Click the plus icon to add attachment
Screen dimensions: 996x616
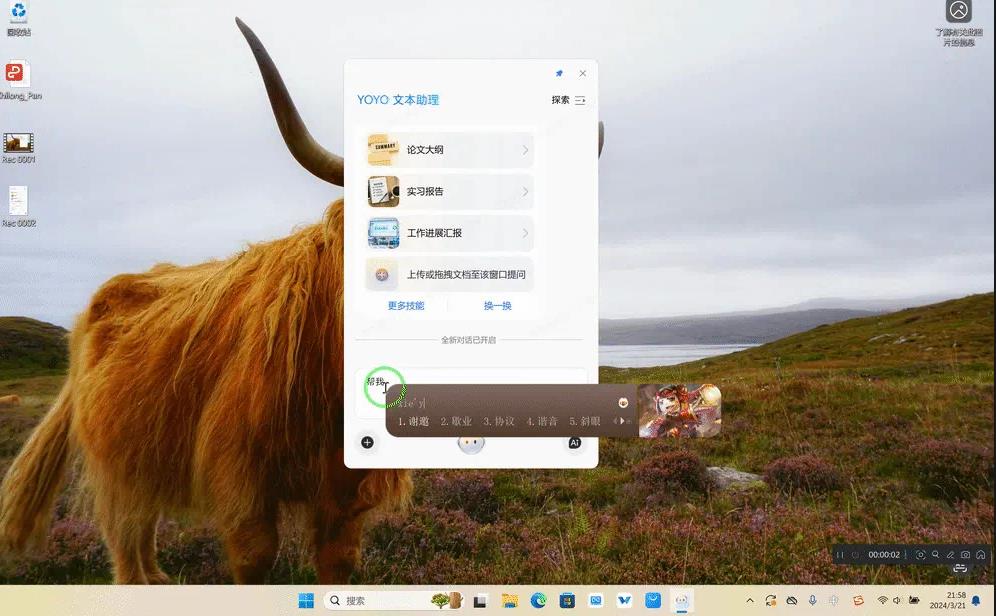coord(367,442)
